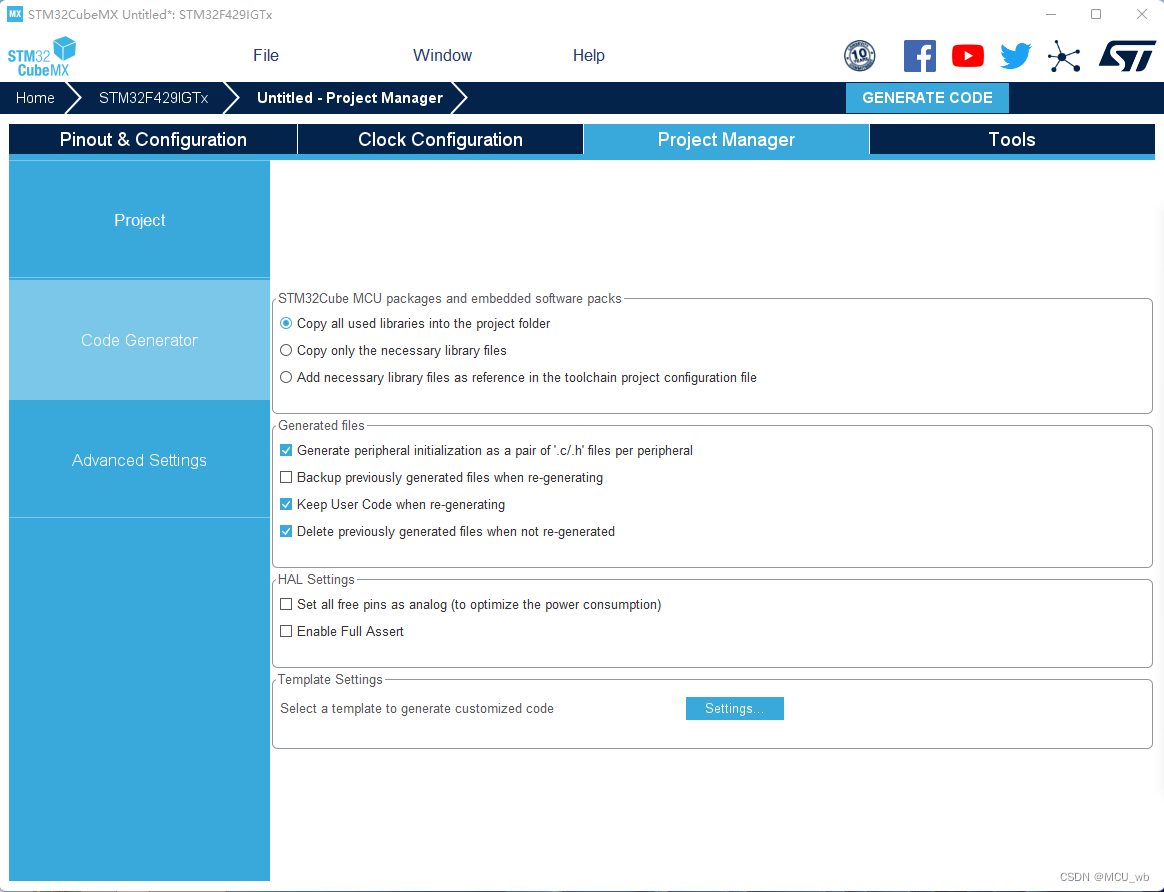
Task: Go to Home breadcrumb
Action: click(x=35, y=98)
